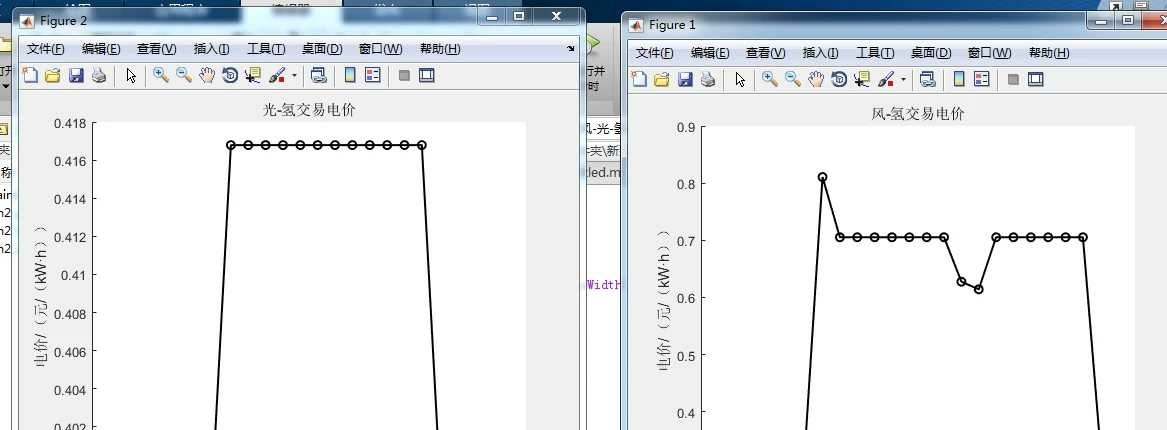Open 插入(I) menu in Figure 2
This screenshot has width=1167, height=430.
[x=211, y=49]
